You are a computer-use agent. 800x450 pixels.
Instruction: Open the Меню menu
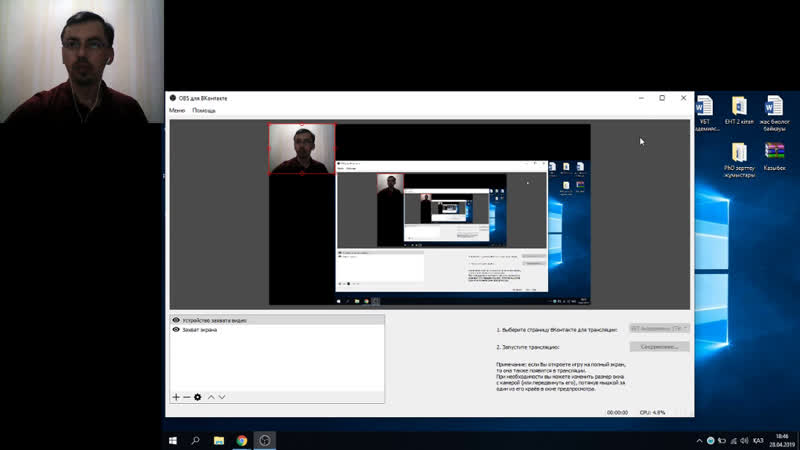click(177, 110)
